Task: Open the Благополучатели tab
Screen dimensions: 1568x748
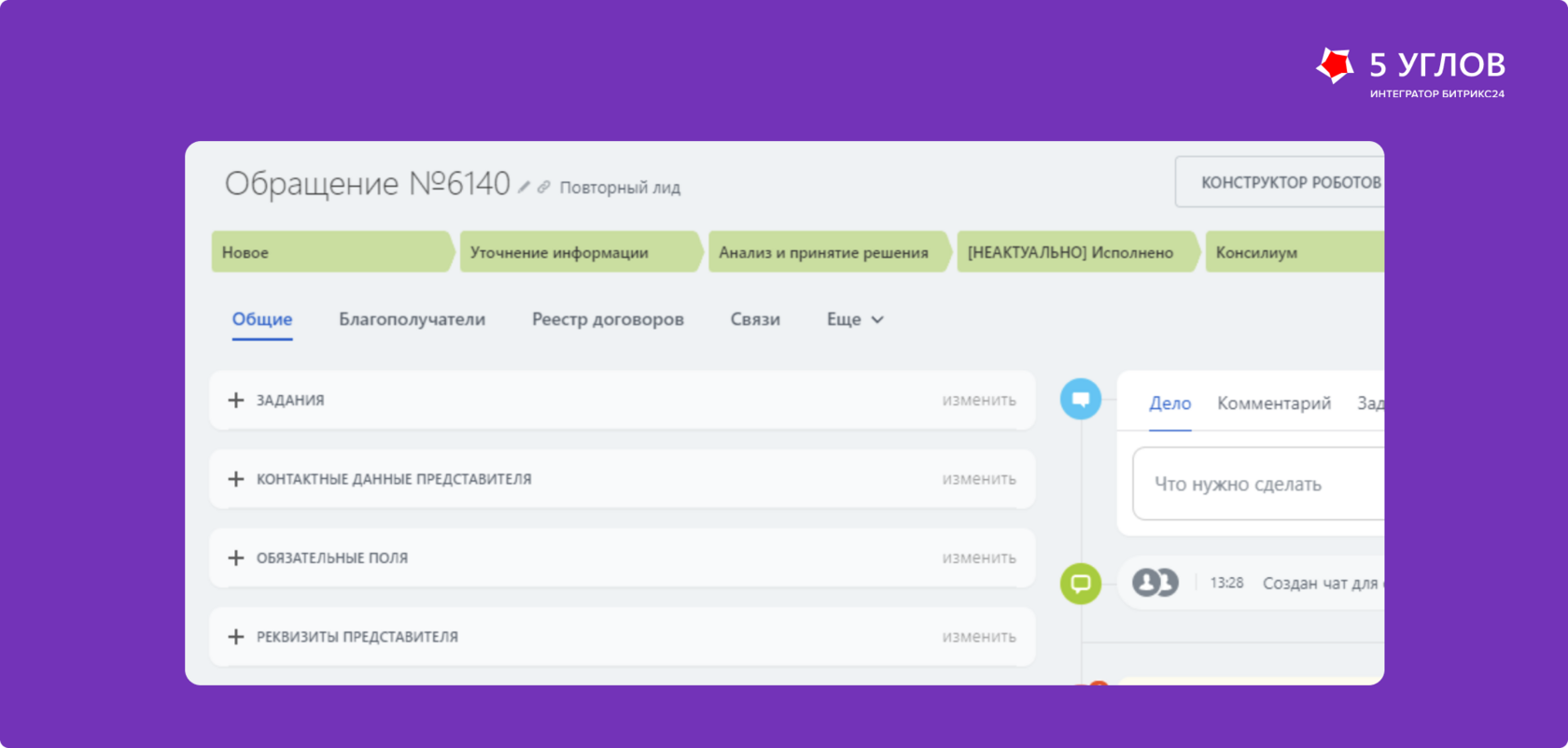Action: [412, 319]
